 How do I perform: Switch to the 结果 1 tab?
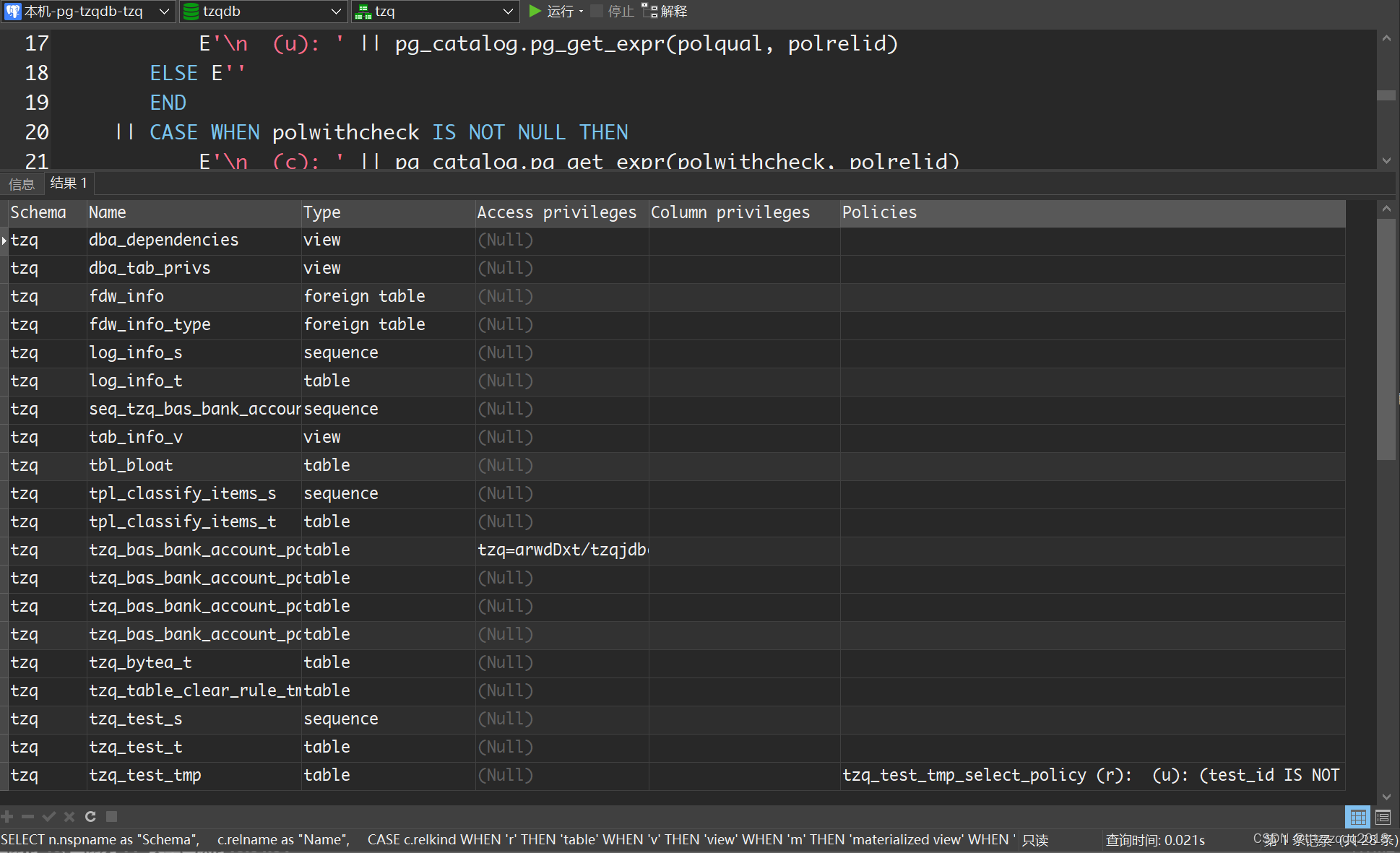pos(68,183)
